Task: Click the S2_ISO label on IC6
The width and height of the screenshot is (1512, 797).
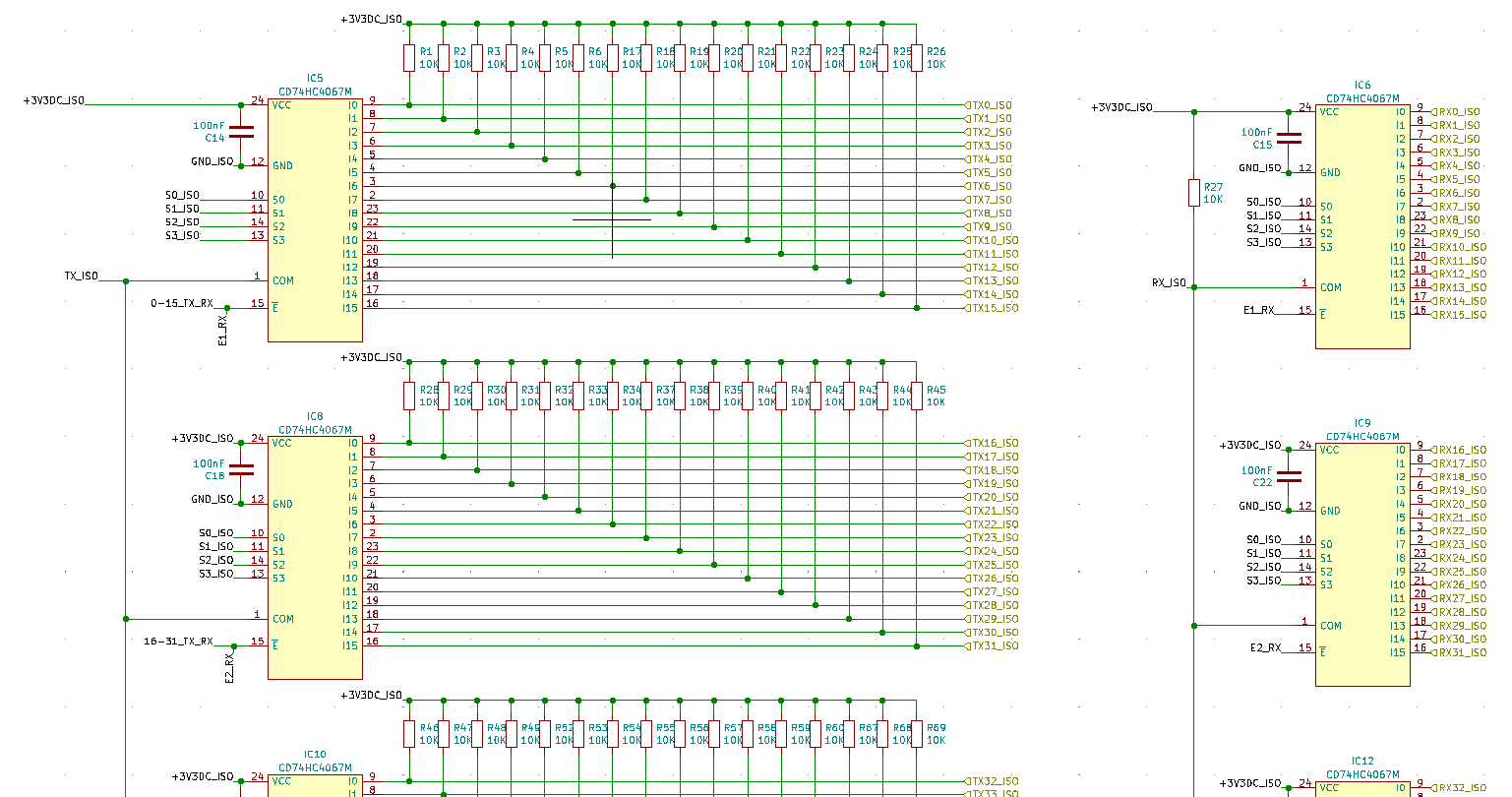Action: point(1264,228)
